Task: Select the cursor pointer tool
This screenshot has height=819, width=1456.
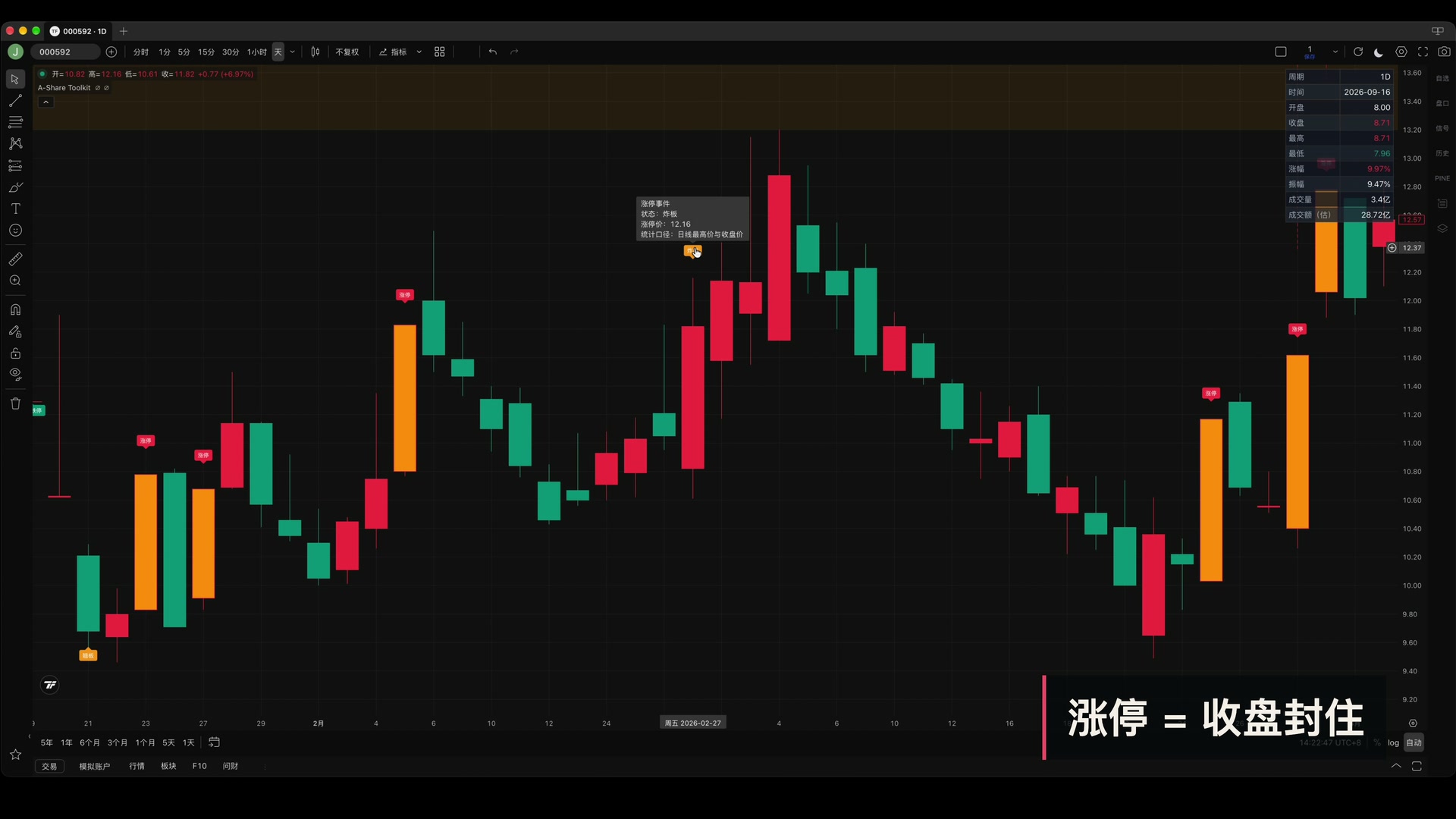Action: (x=15, y=79)
